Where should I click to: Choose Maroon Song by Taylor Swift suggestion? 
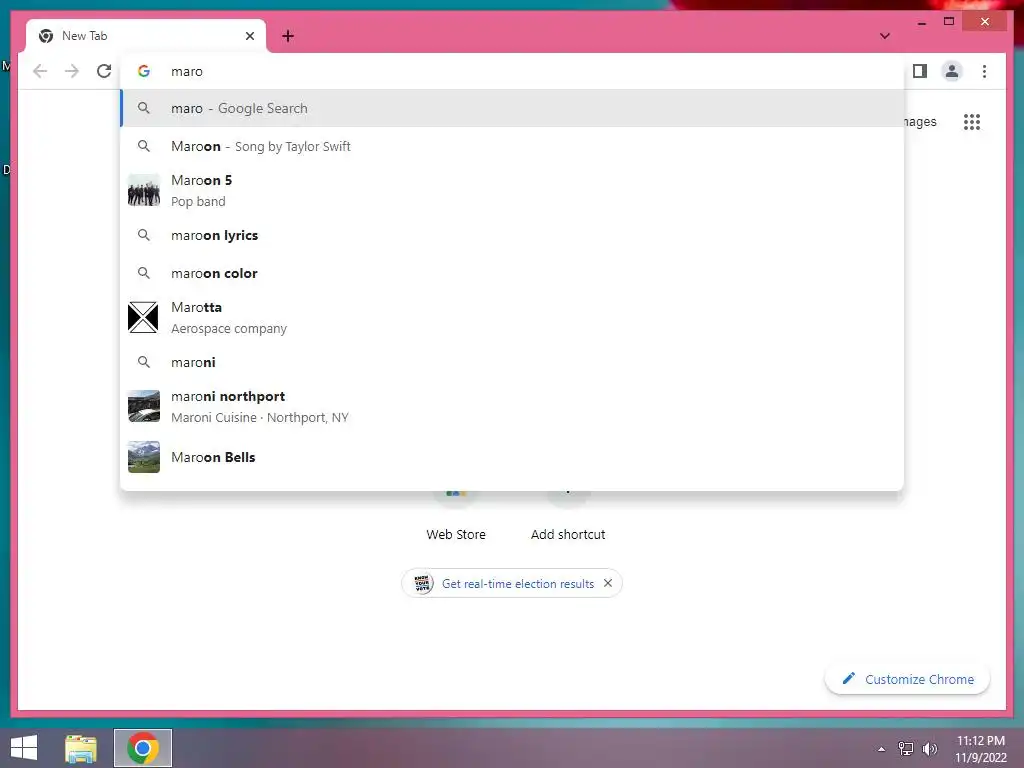click(512, 146)
